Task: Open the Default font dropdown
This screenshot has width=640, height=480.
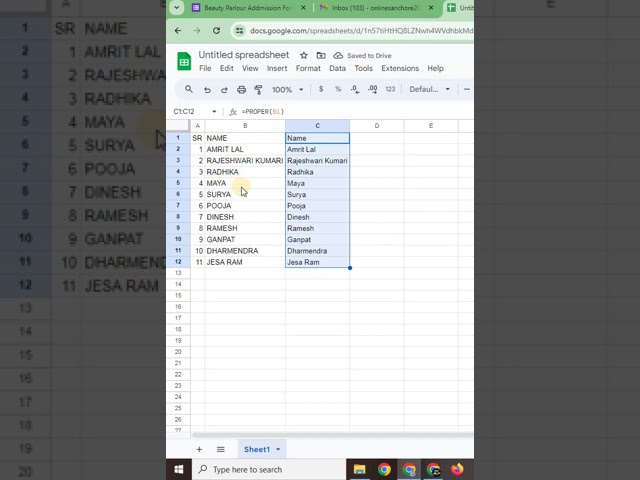Action: click(429, 89)
